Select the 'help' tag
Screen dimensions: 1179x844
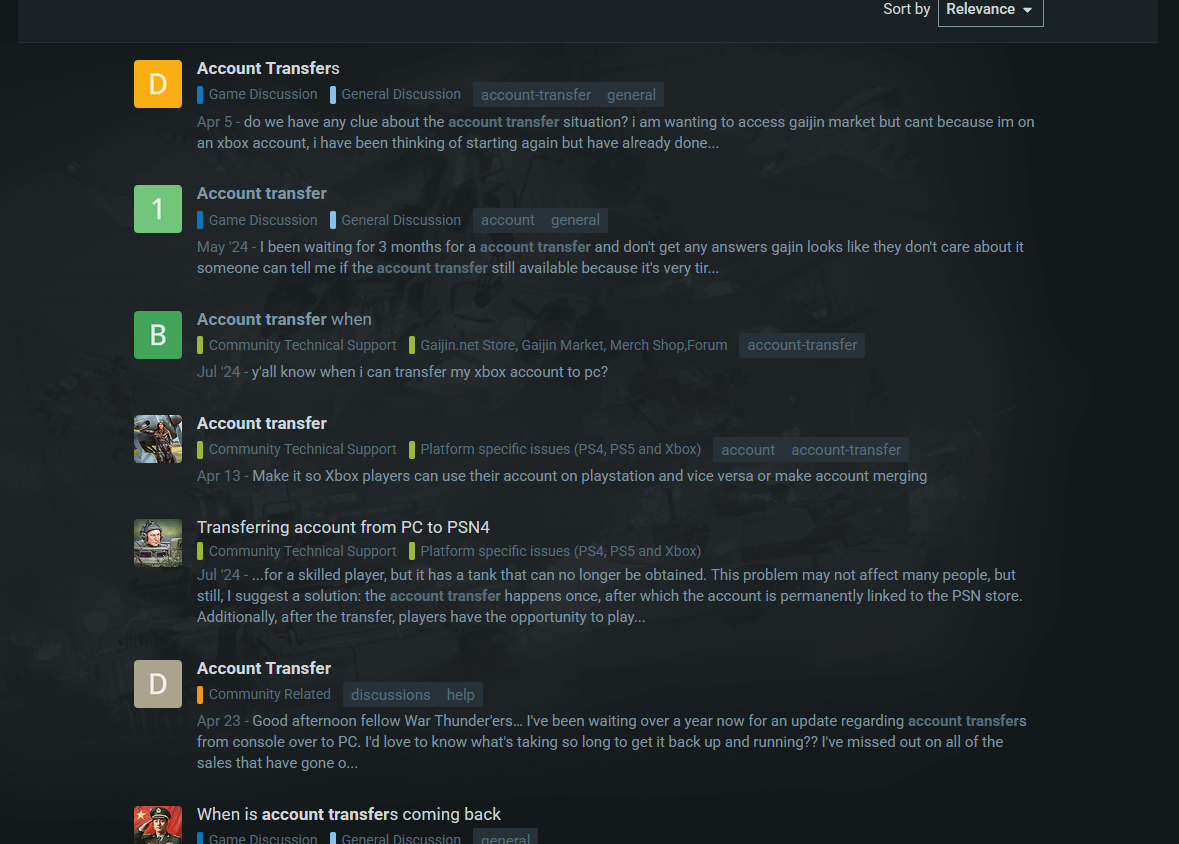tap(460, 695)
